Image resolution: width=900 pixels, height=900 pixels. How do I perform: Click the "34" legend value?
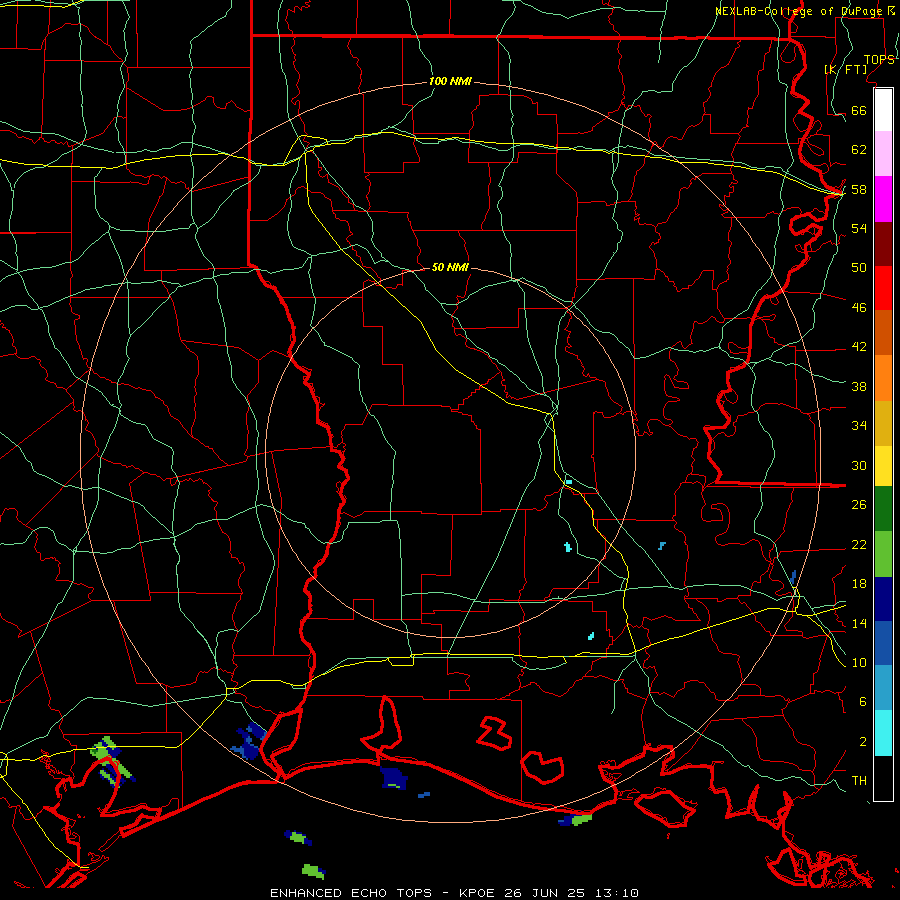click(x=859, y=426)
